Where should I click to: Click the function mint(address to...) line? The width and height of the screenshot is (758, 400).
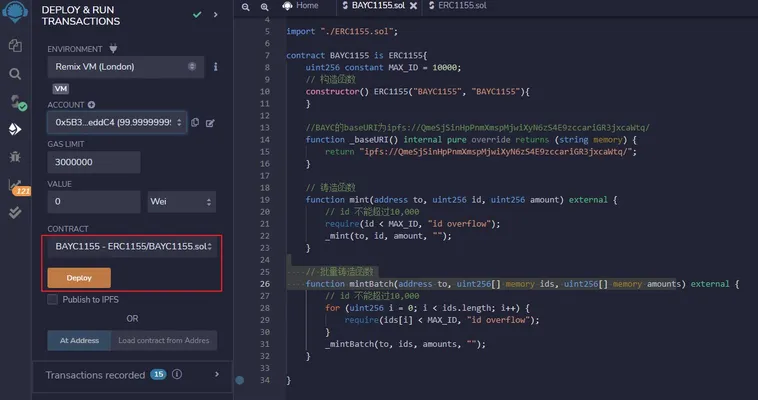point(462,200)
